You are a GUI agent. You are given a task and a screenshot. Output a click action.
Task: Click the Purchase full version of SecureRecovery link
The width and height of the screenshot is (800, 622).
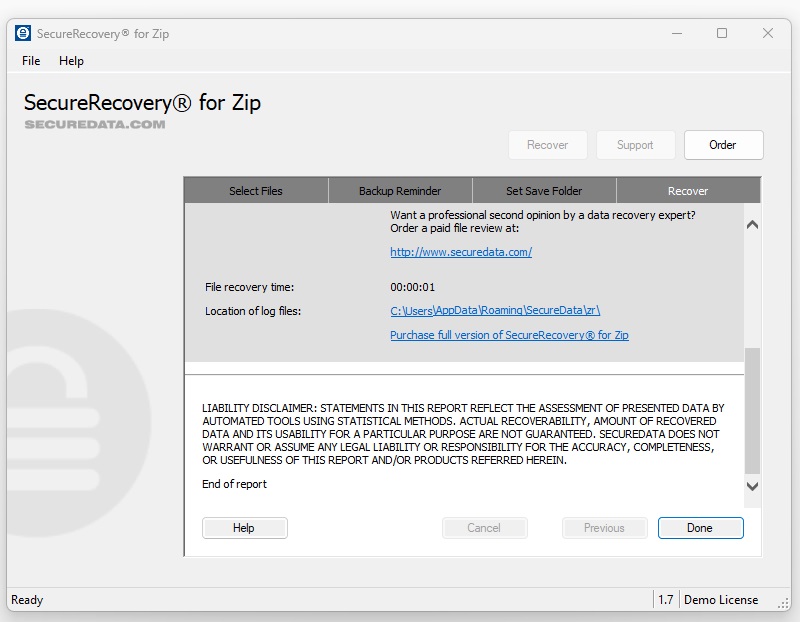tap(509, 335)
